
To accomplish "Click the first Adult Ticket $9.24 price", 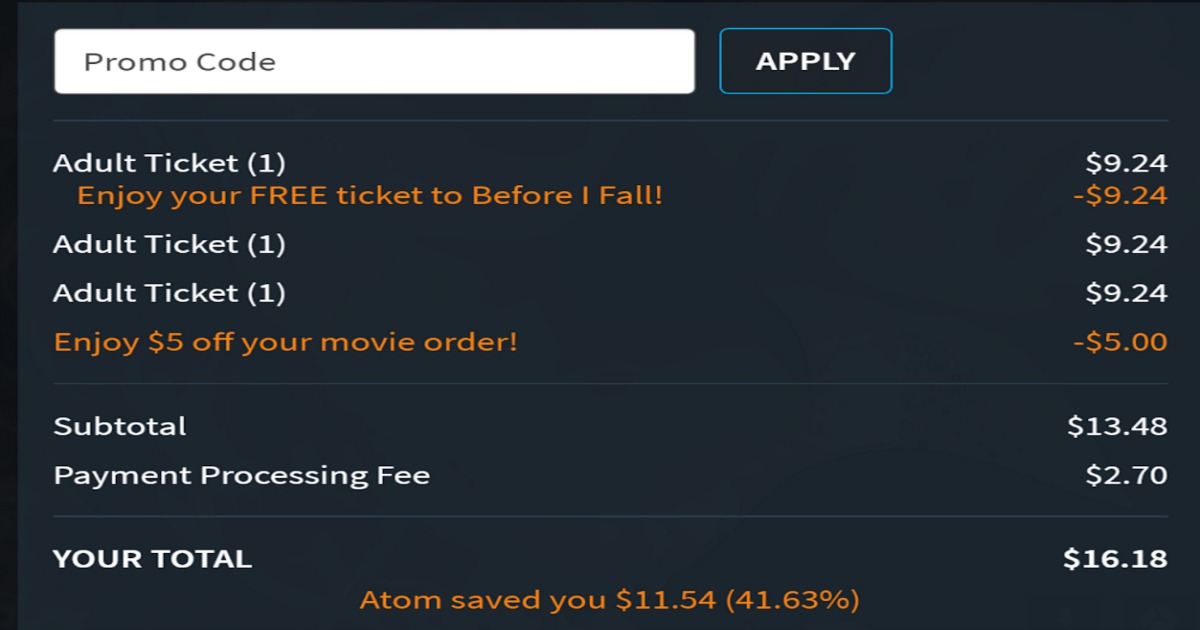I will coord(1126,163).
